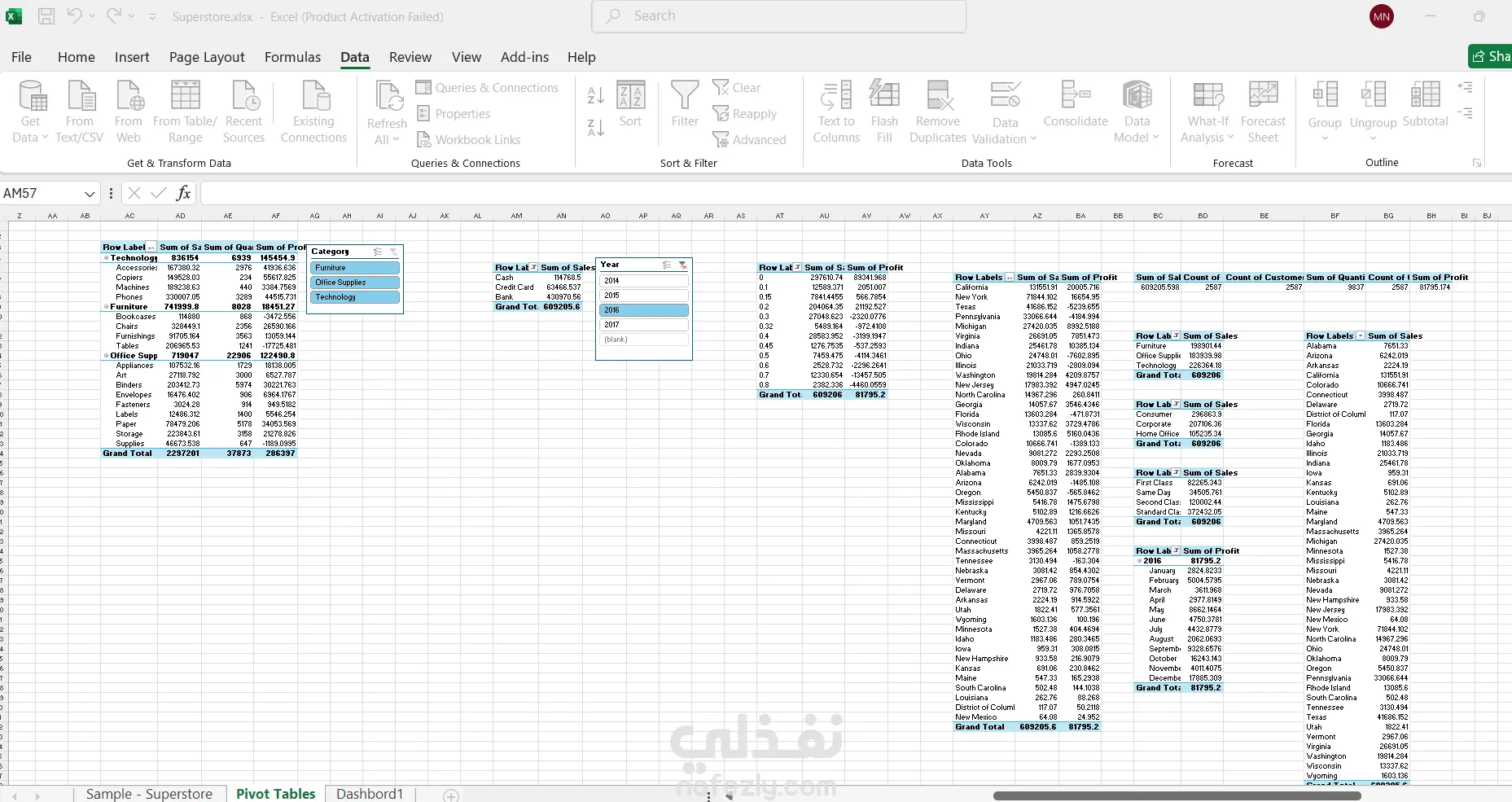
Task: Click the Ungroup outline icon
Action: (1374, 96)
